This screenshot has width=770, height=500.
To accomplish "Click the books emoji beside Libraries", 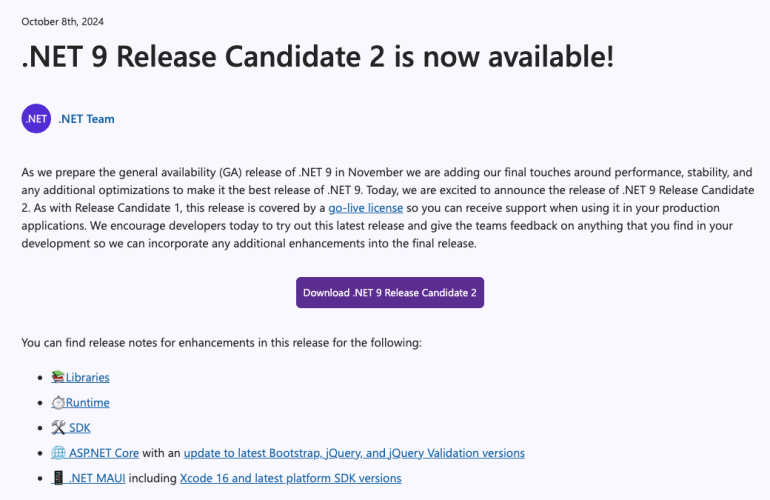I will point(58,377).
